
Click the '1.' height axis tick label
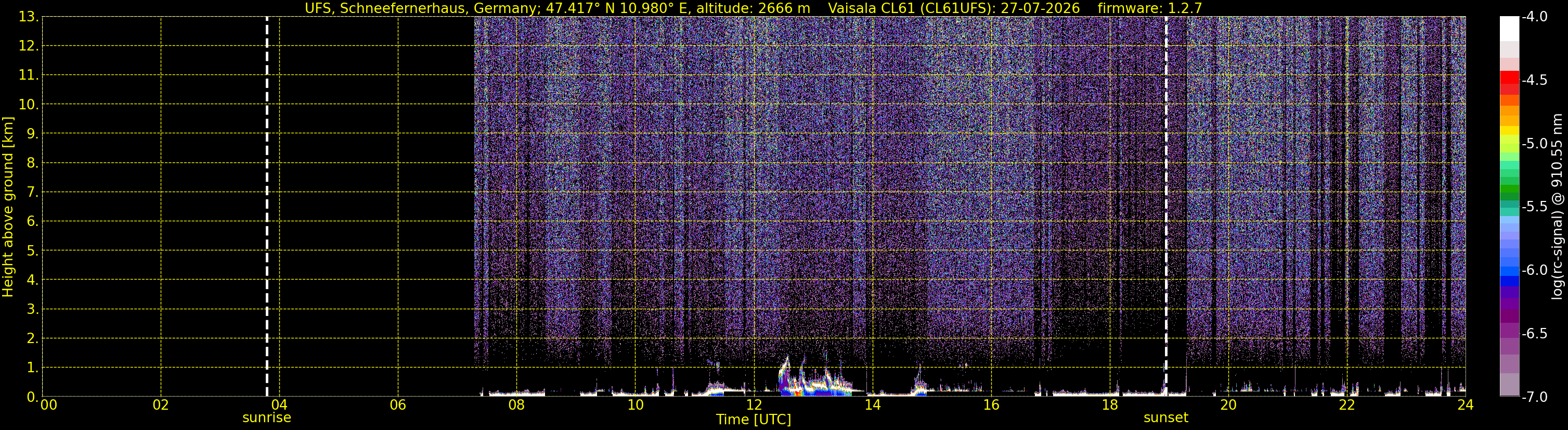click(32, 368)
